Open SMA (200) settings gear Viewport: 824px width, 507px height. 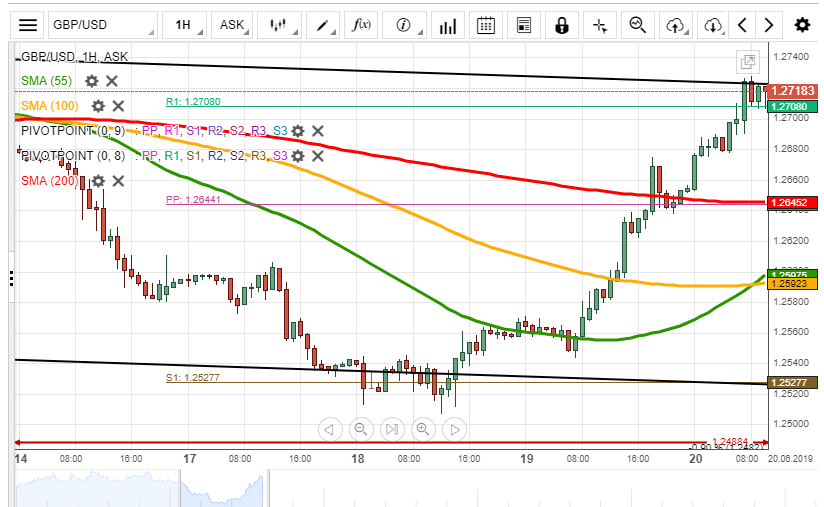98,181
